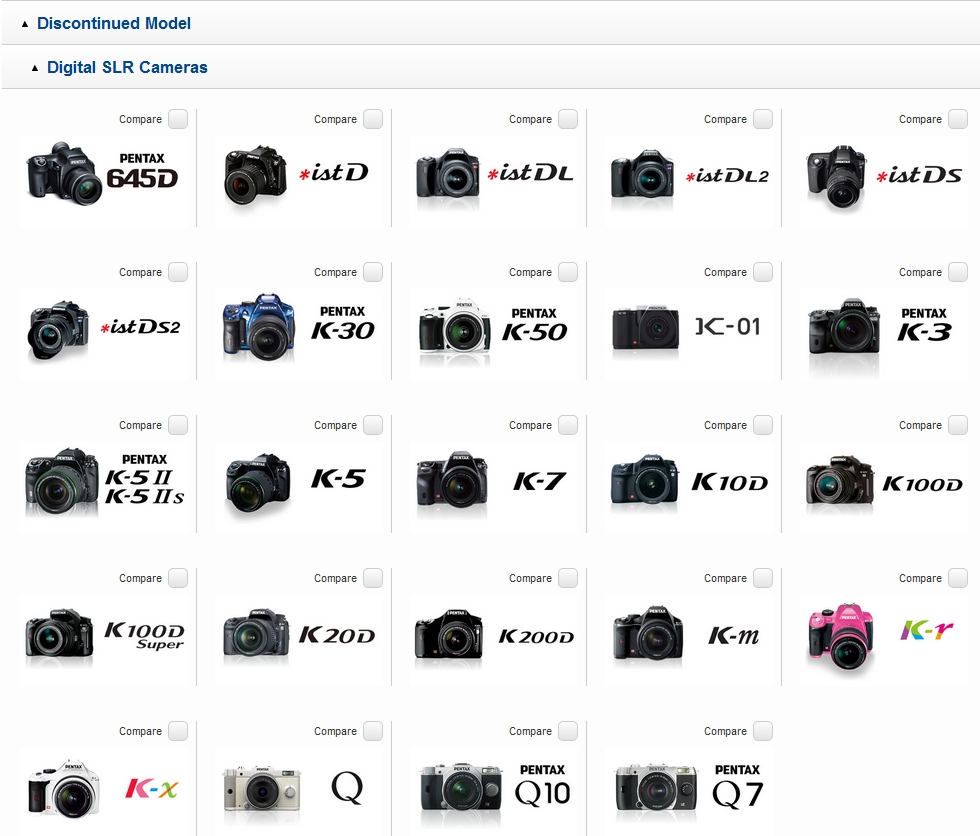Toggle the Compare checkbox for PENTAX K-3
The width and height of the screenshot is (980, 836).
click(x=958, y=272)
